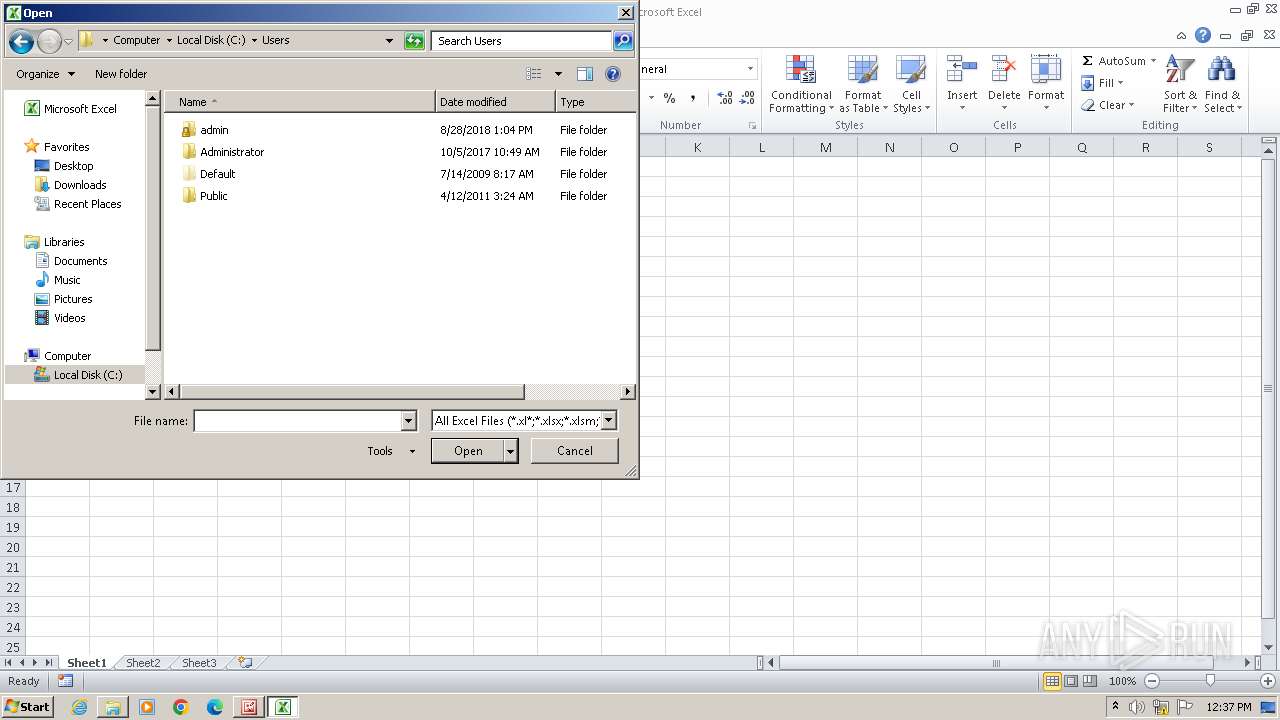Sort by Type column header
Image resolution: width=1280 pixels, height=720 pixels.
click(595, 102)
